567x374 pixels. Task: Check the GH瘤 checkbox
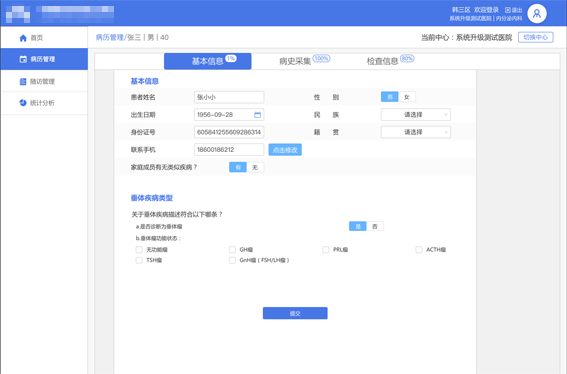pyautogui.click(x=232, y=250)
